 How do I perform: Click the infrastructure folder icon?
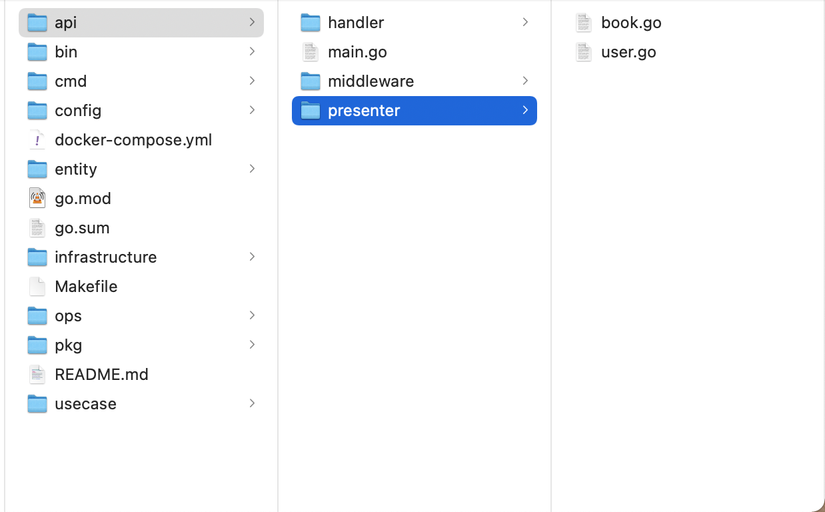(37, 258)
